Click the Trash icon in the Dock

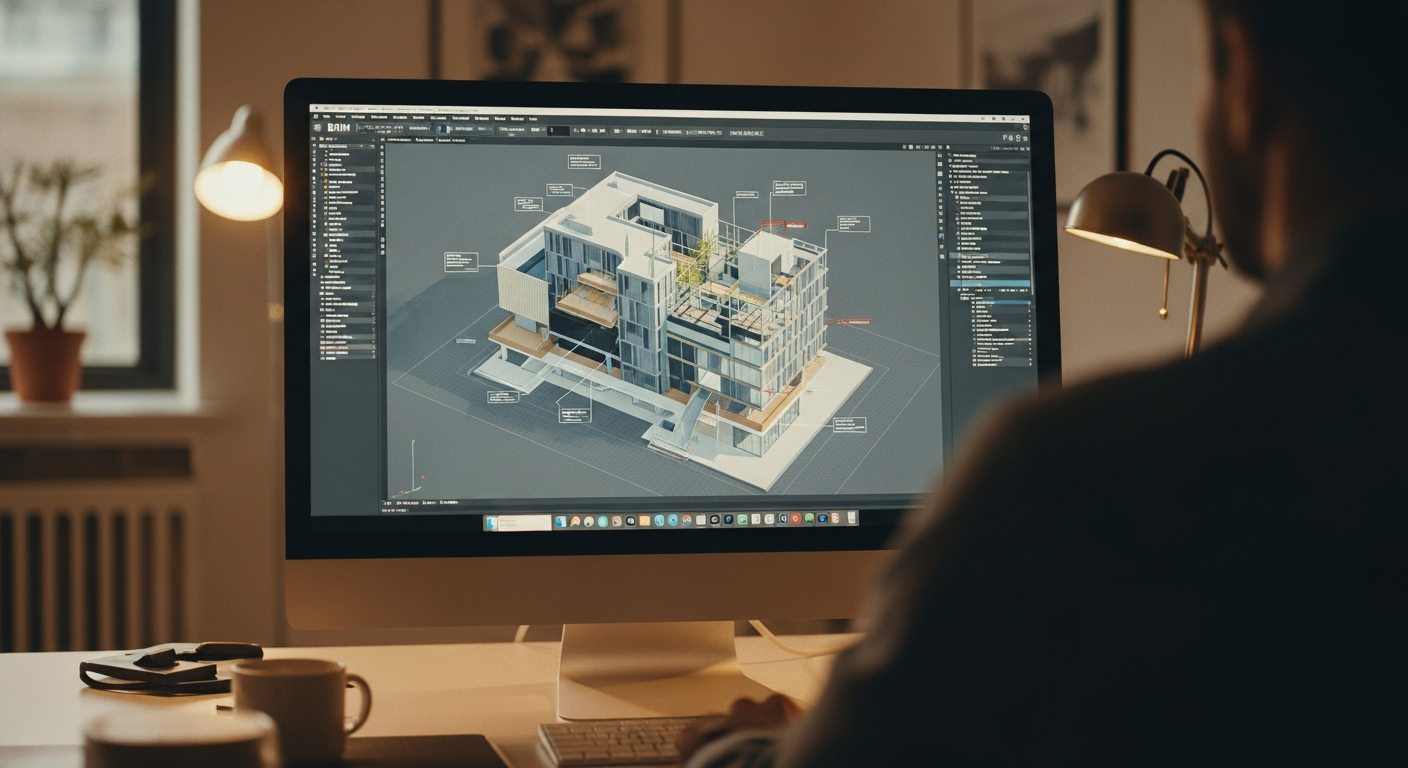point(851,518)
